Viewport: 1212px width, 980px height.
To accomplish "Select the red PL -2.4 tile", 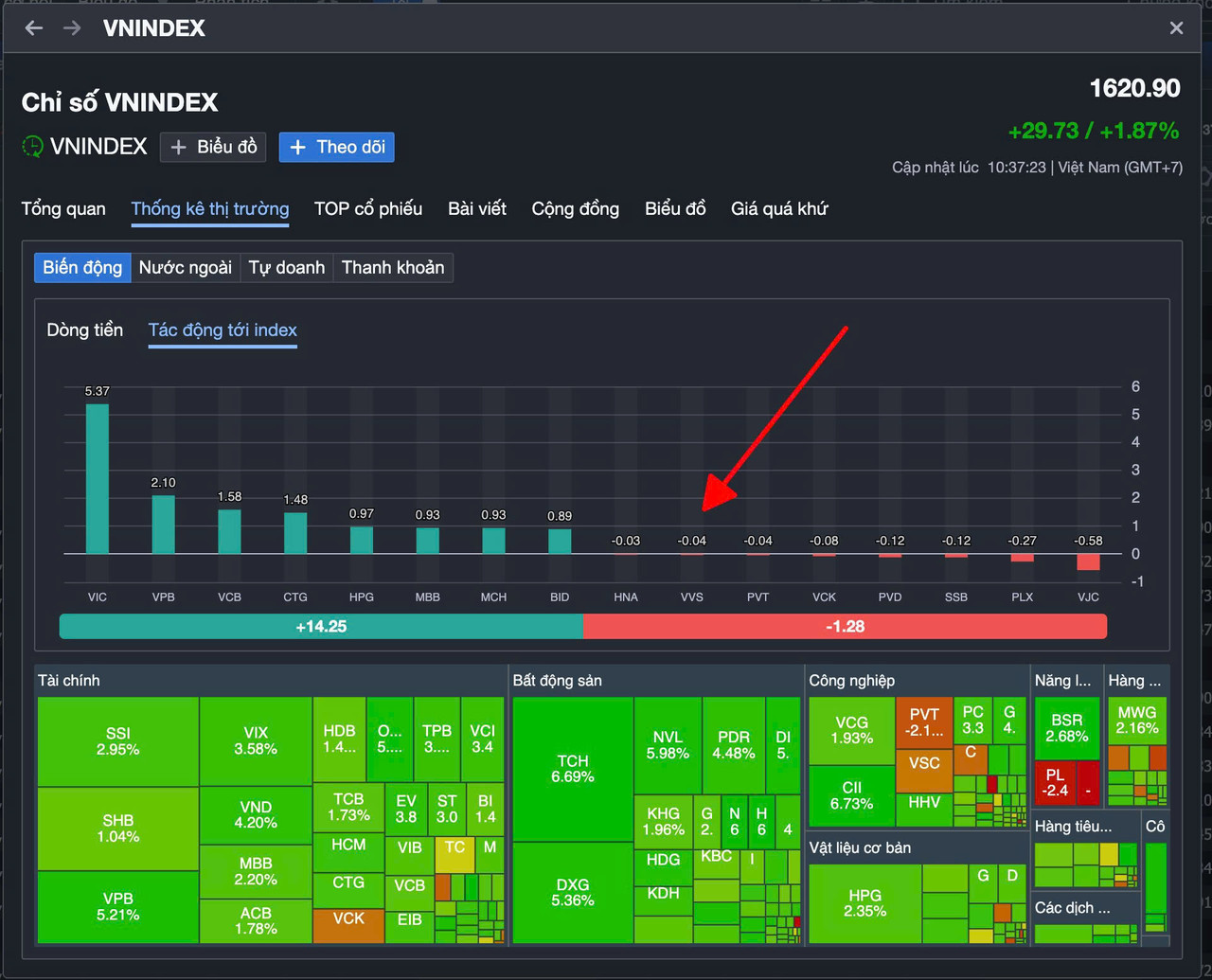I will [x=1056, y=782].
